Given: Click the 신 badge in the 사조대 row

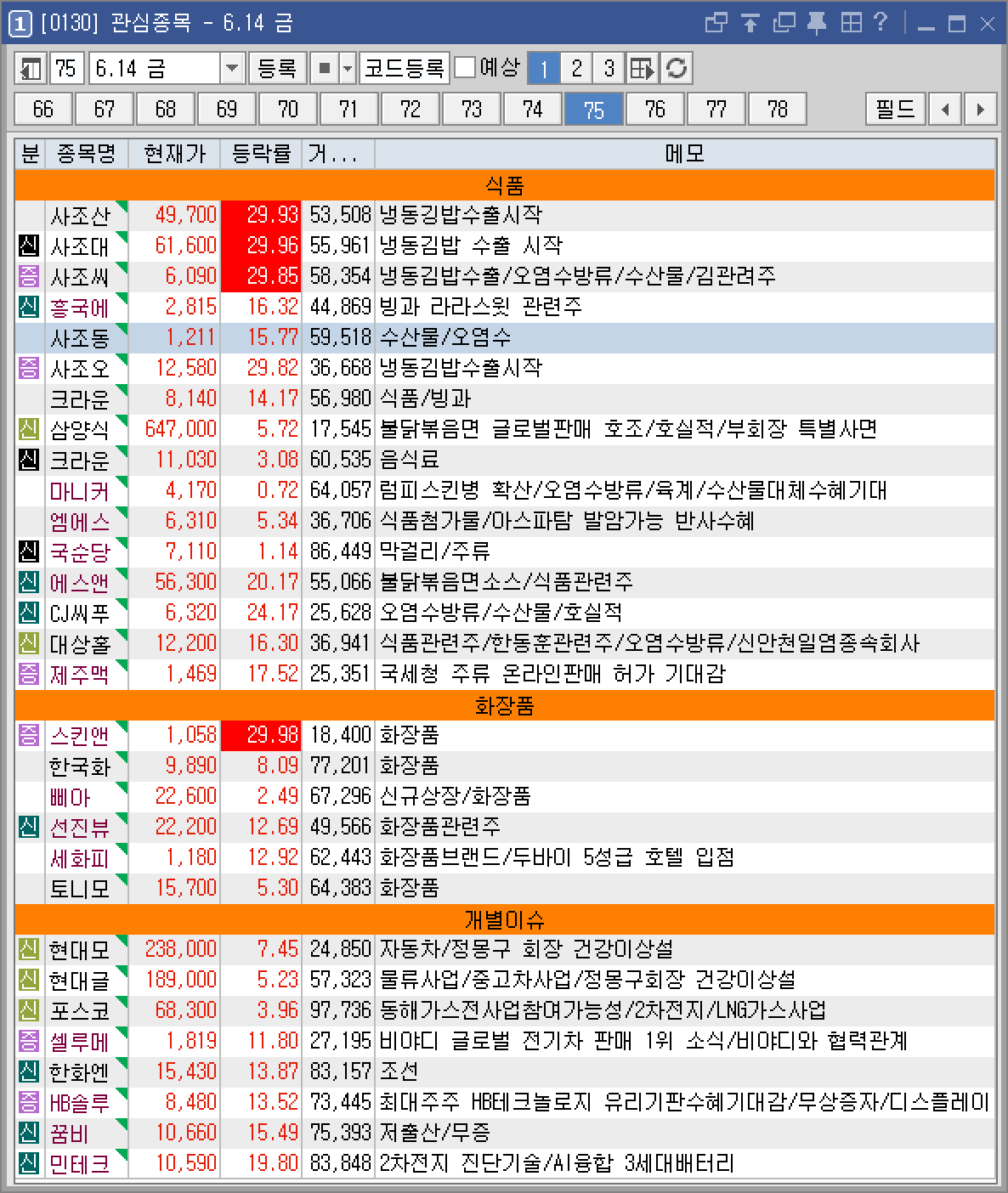Looking at the screenshot, I should coord(29,246).
